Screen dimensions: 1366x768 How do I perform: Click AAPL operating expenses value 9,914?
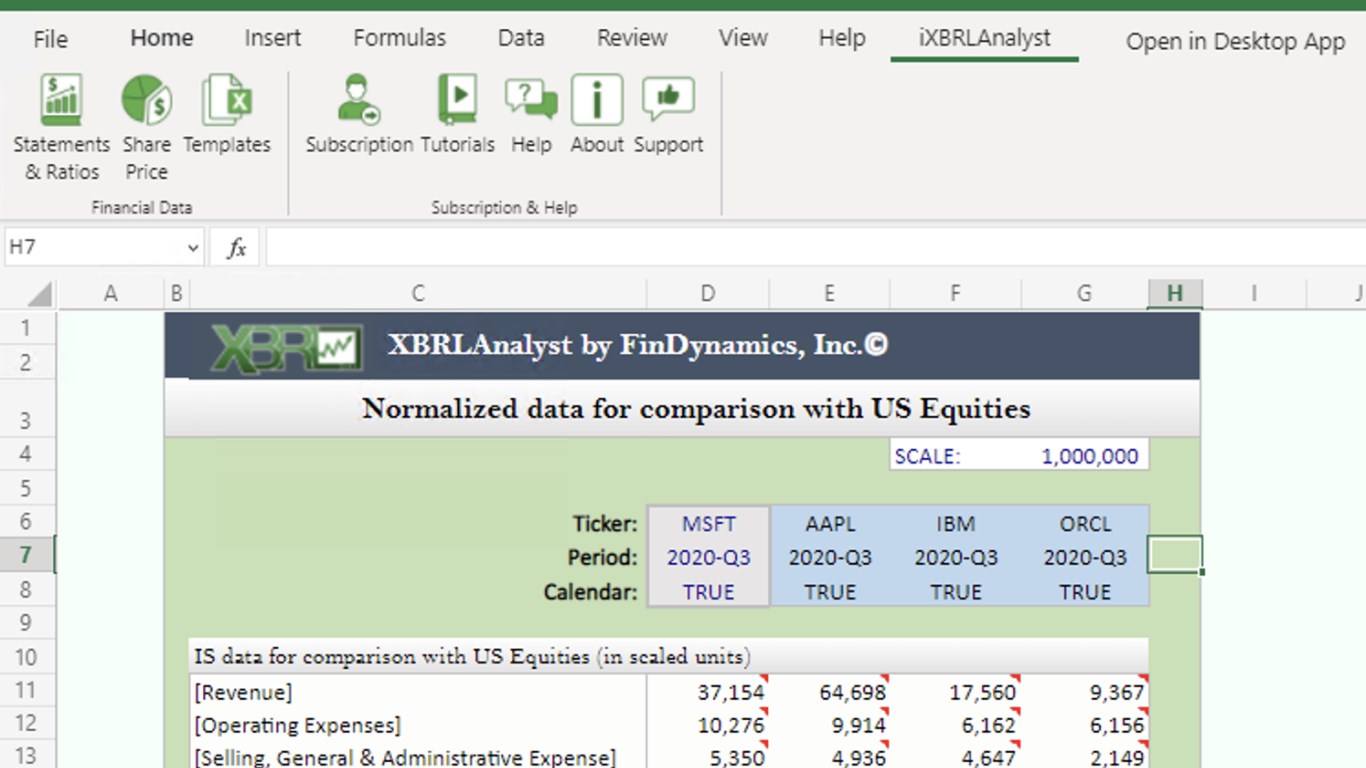pos(830,725)
